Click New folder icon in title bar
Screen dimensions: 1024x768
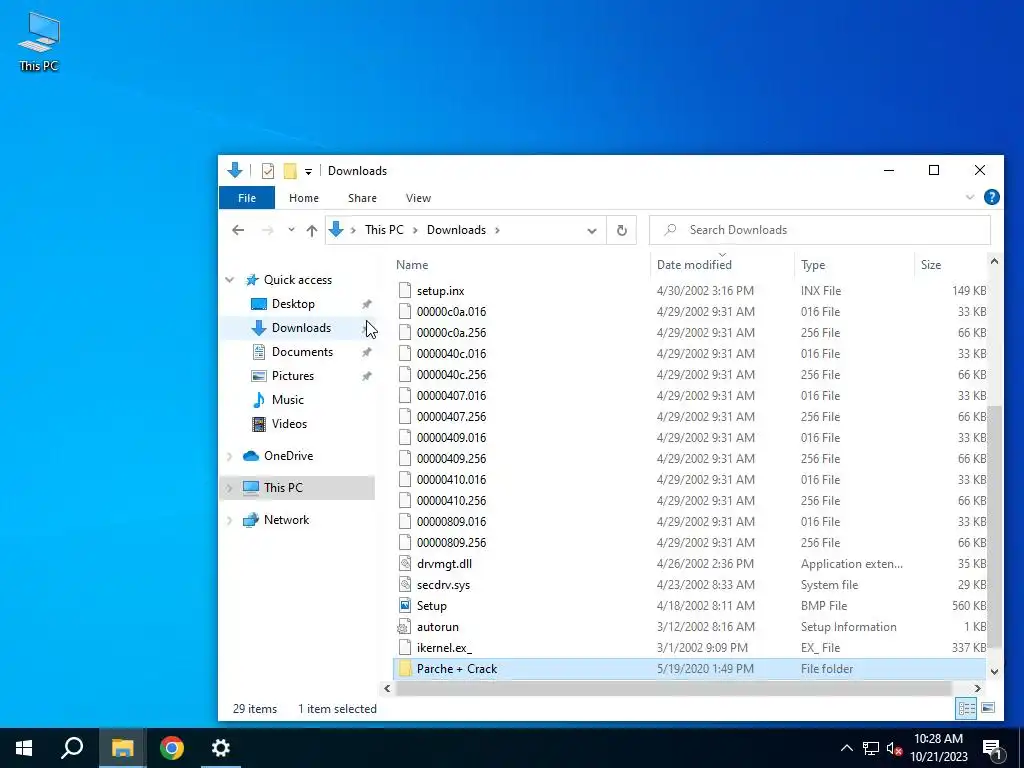click(290, 171)
